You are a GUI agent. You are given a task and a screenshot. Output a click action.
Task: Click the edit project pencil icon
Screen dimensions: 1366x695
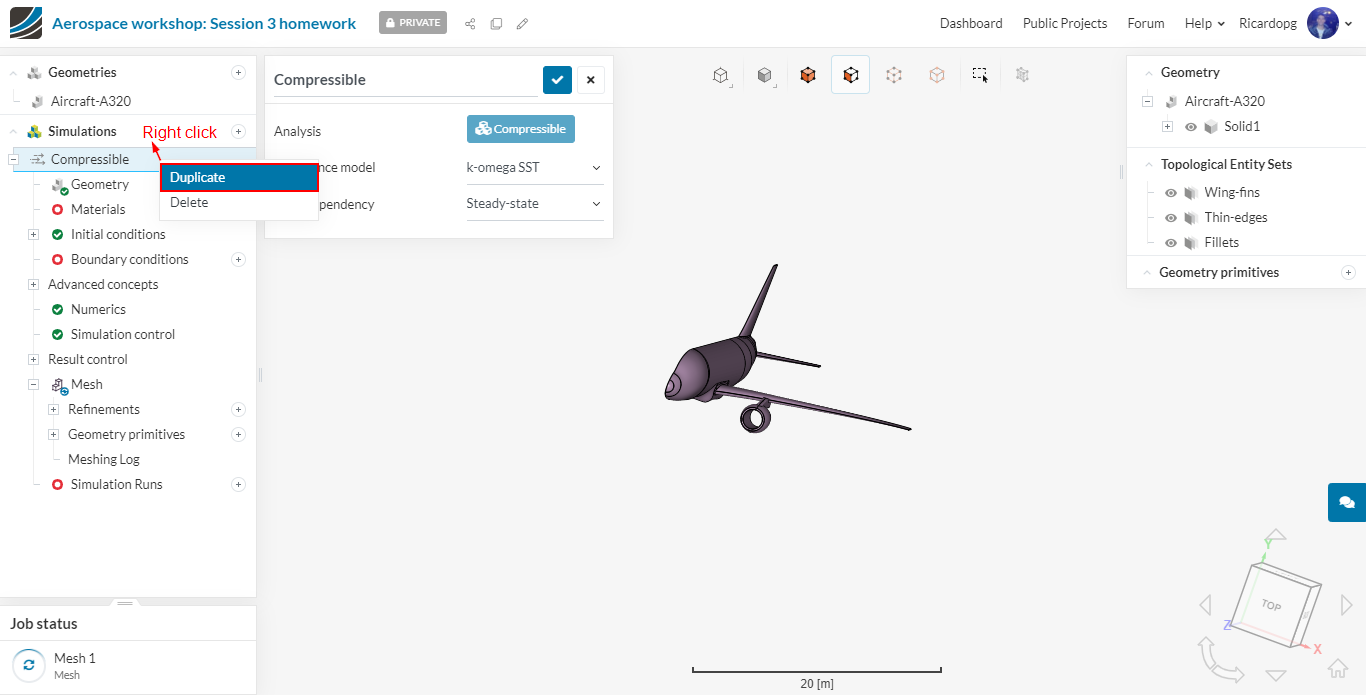[522, 24]
